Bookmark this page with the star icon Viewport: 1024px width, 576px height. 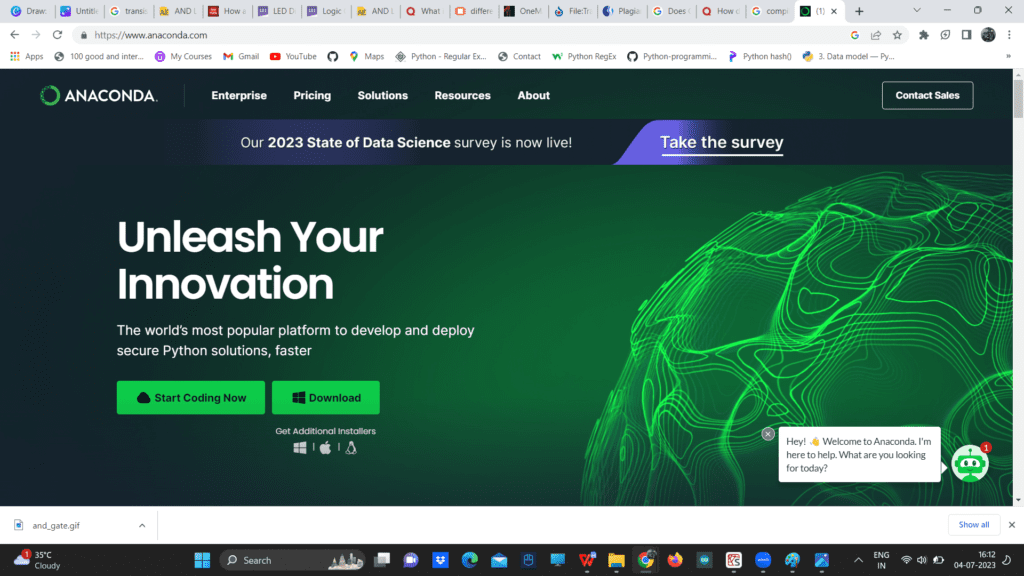point(897,35)
